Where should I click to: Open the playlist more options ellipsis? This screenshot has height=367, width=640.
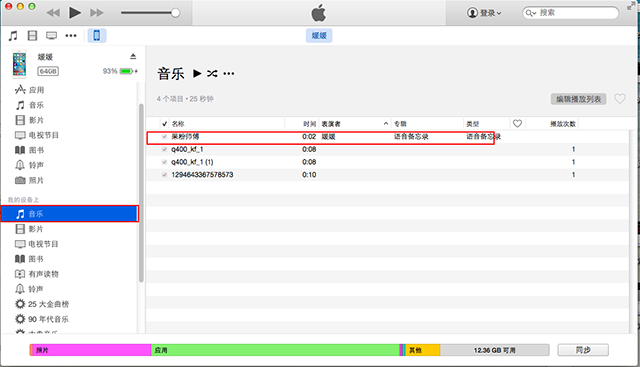(229, 74)
